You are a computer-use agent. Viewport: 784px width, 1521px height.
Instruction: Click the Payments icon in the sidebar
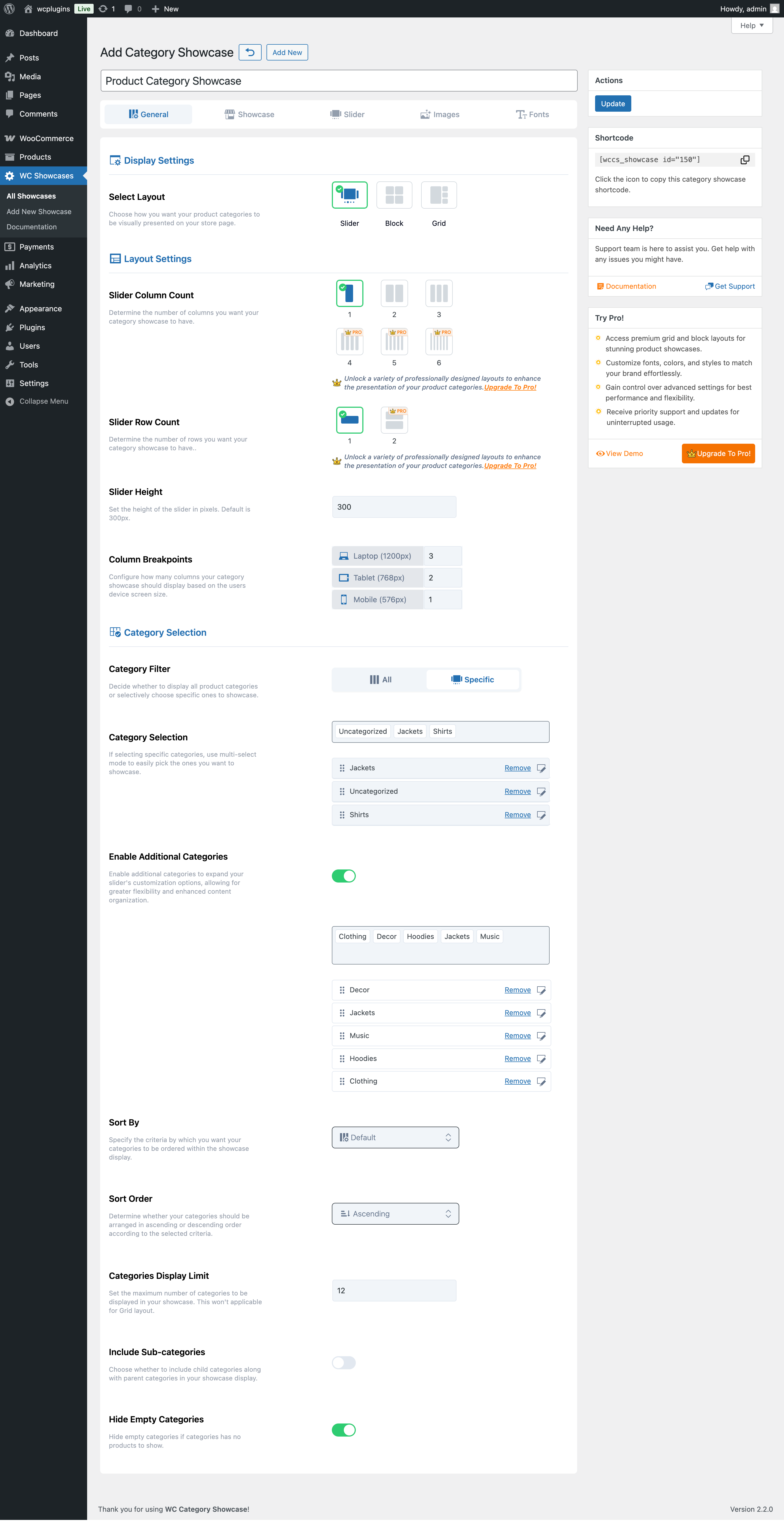click(10, 247)
